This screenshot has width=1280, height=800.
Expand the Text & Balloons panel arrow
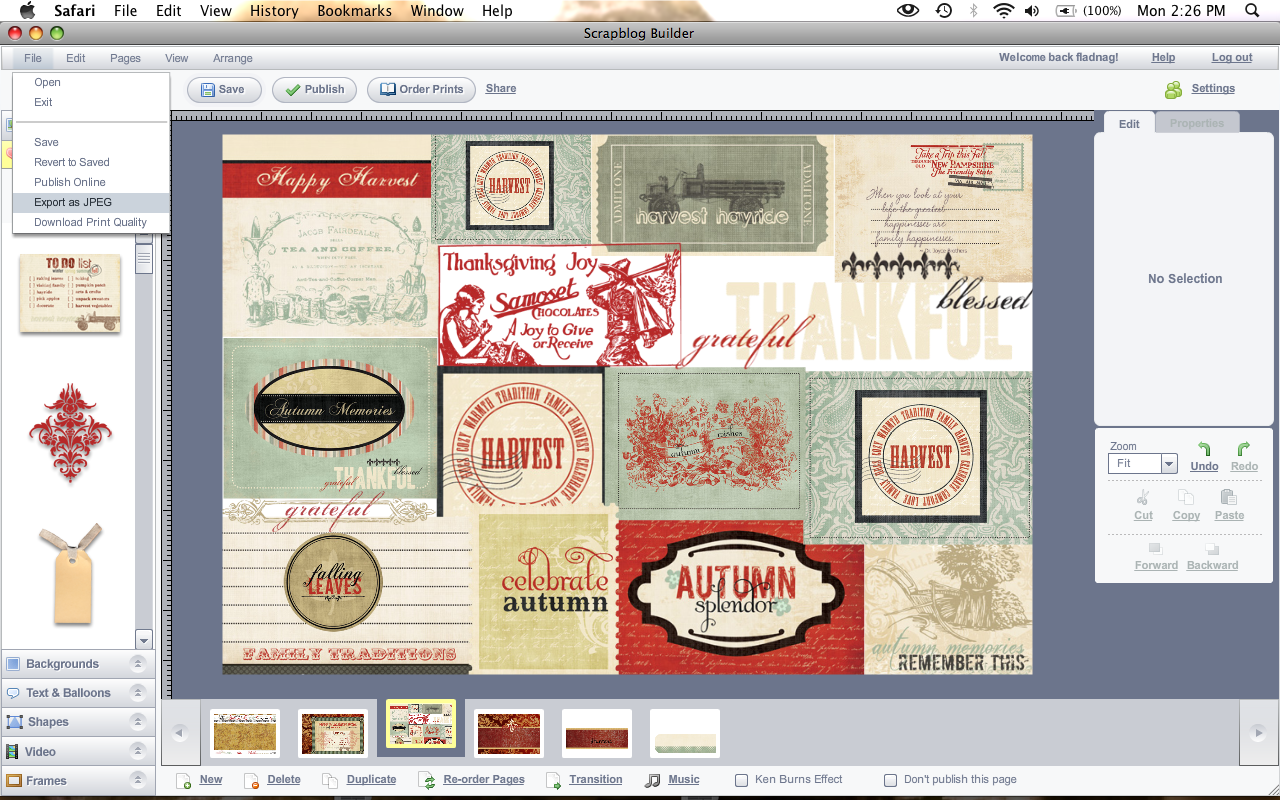[x=138, y=693]
